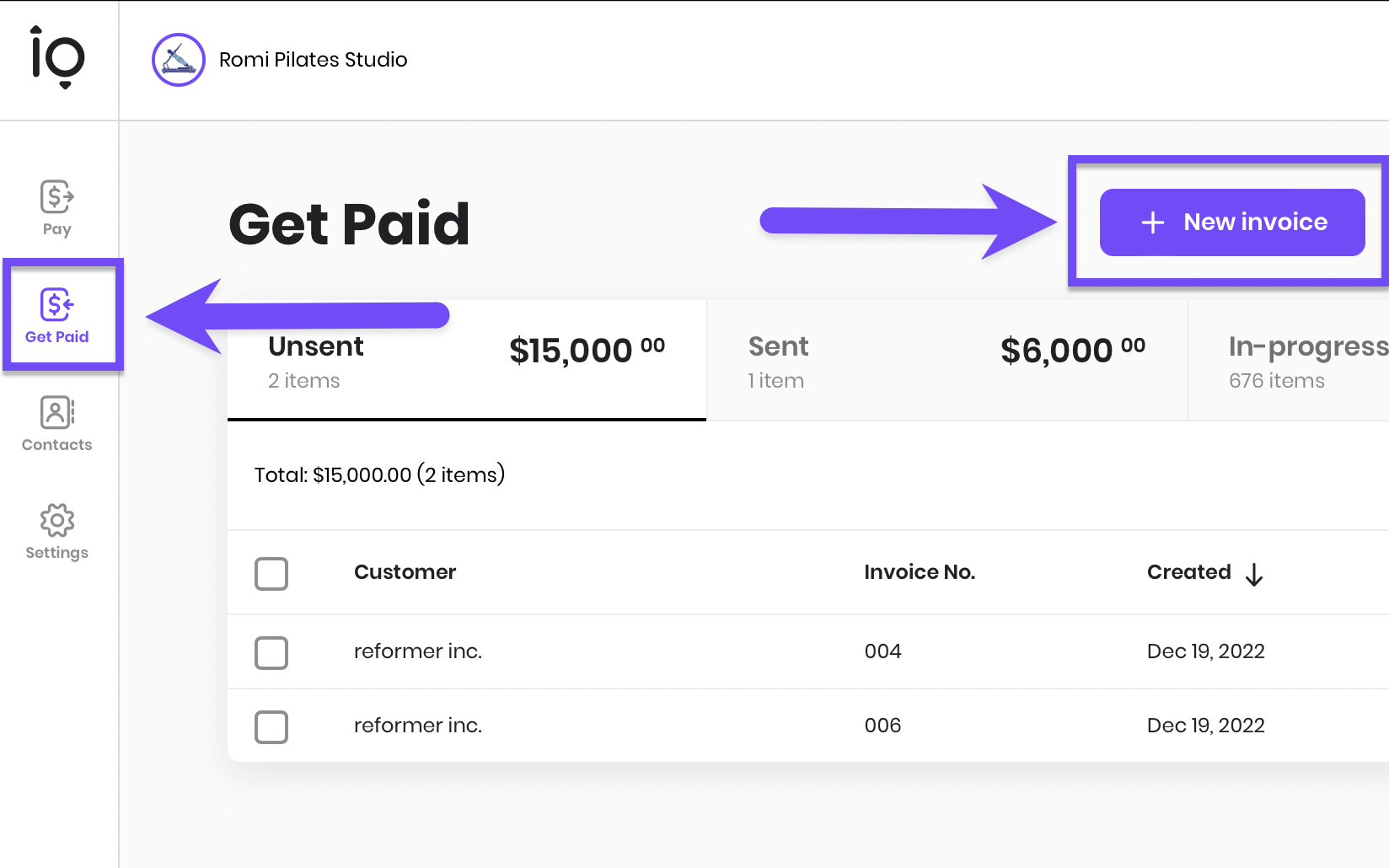Open the Romi Pilates Studio avatar

pyautogui.click(x=179, y=60)
